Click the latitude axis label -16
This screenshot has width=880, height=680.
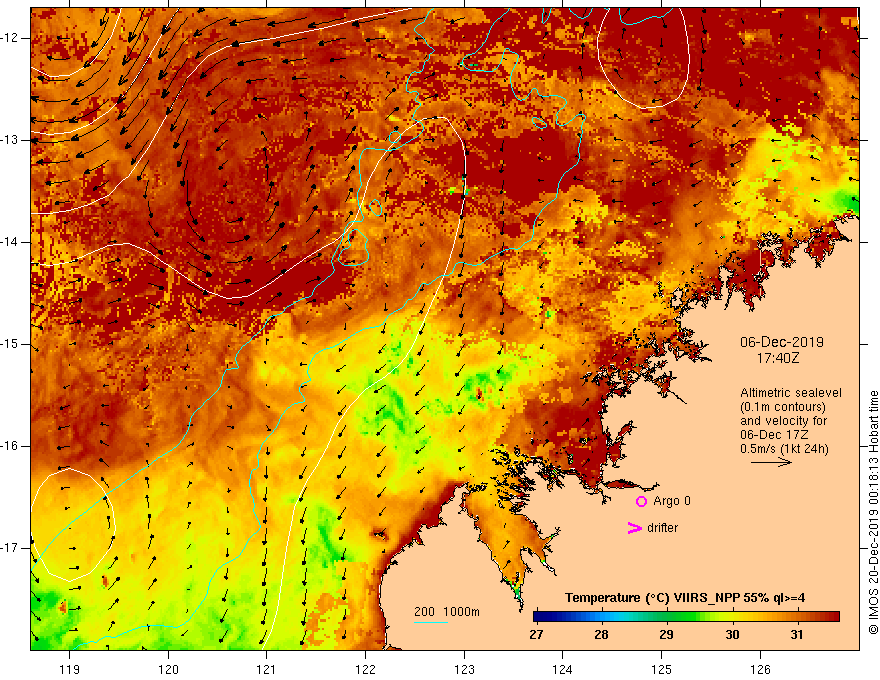click(10, 446)
